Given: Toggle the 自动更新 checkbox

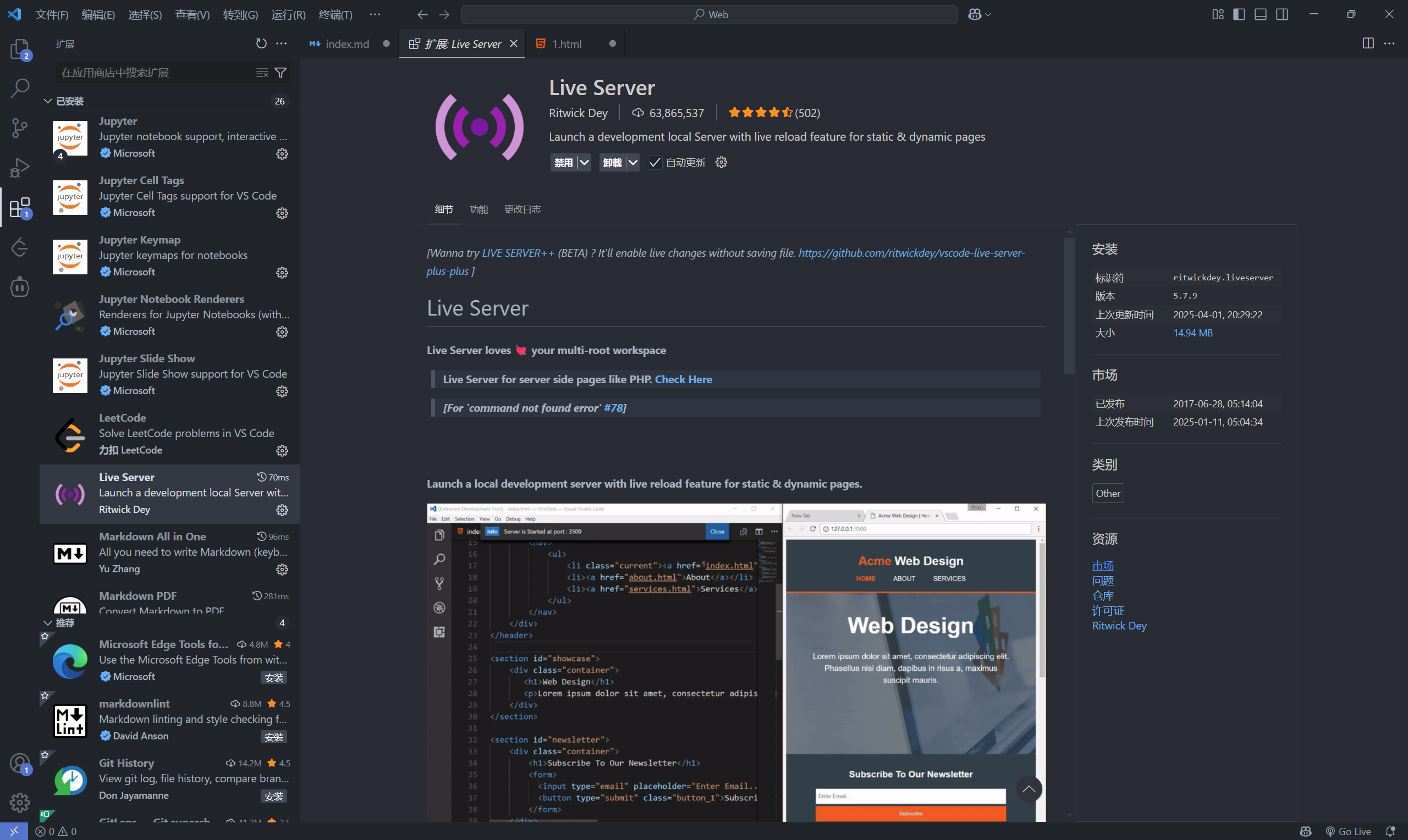Looking at the screenshot, I should [x=654, y=163].
